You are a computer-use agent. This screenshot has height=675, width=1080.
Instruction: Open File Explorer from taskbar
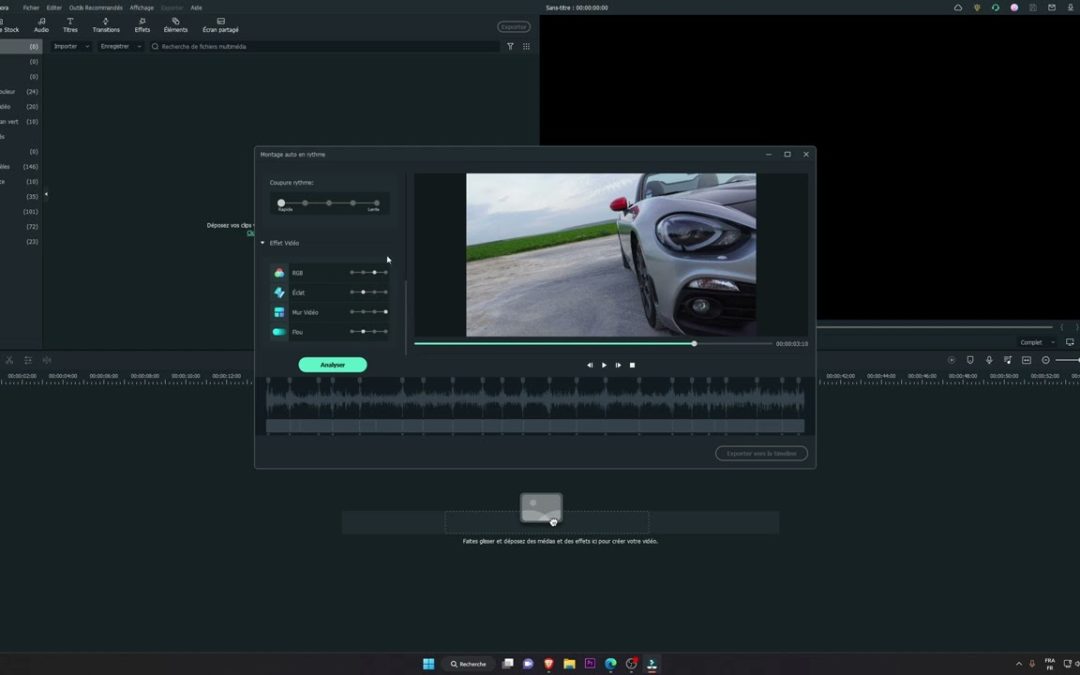tap(569, 664)
